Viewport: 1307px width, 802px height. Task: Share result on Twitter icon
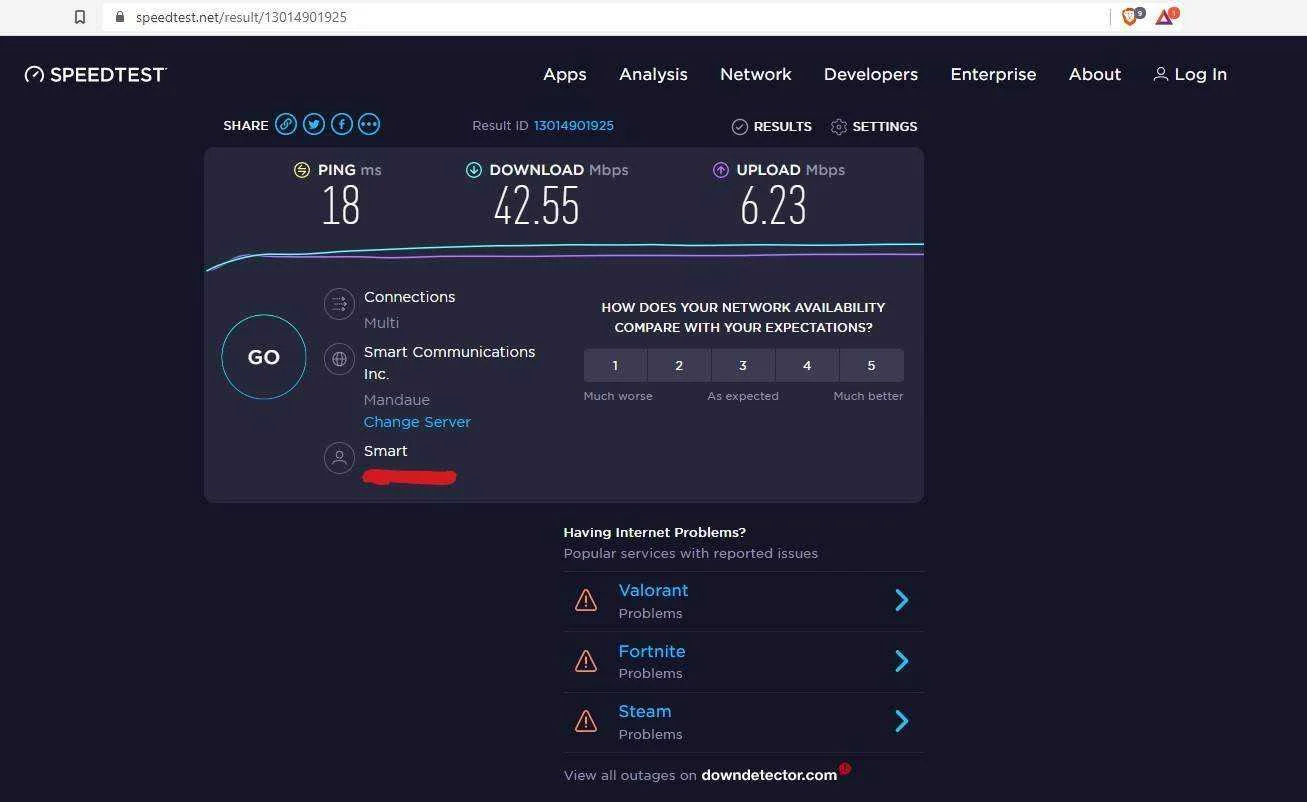314,124
